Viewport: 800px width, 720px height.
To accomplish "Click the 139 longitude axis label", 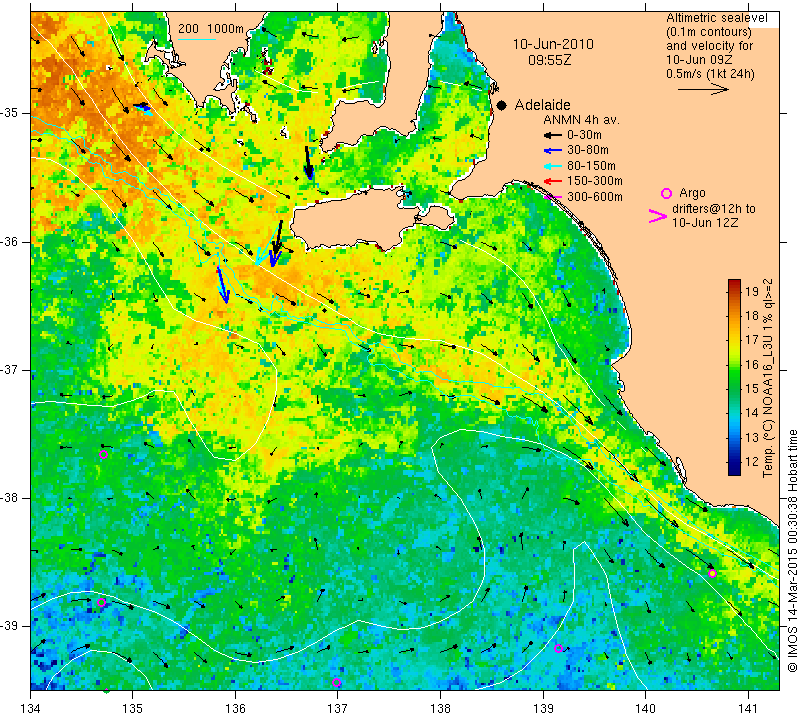I will point(543,709).
